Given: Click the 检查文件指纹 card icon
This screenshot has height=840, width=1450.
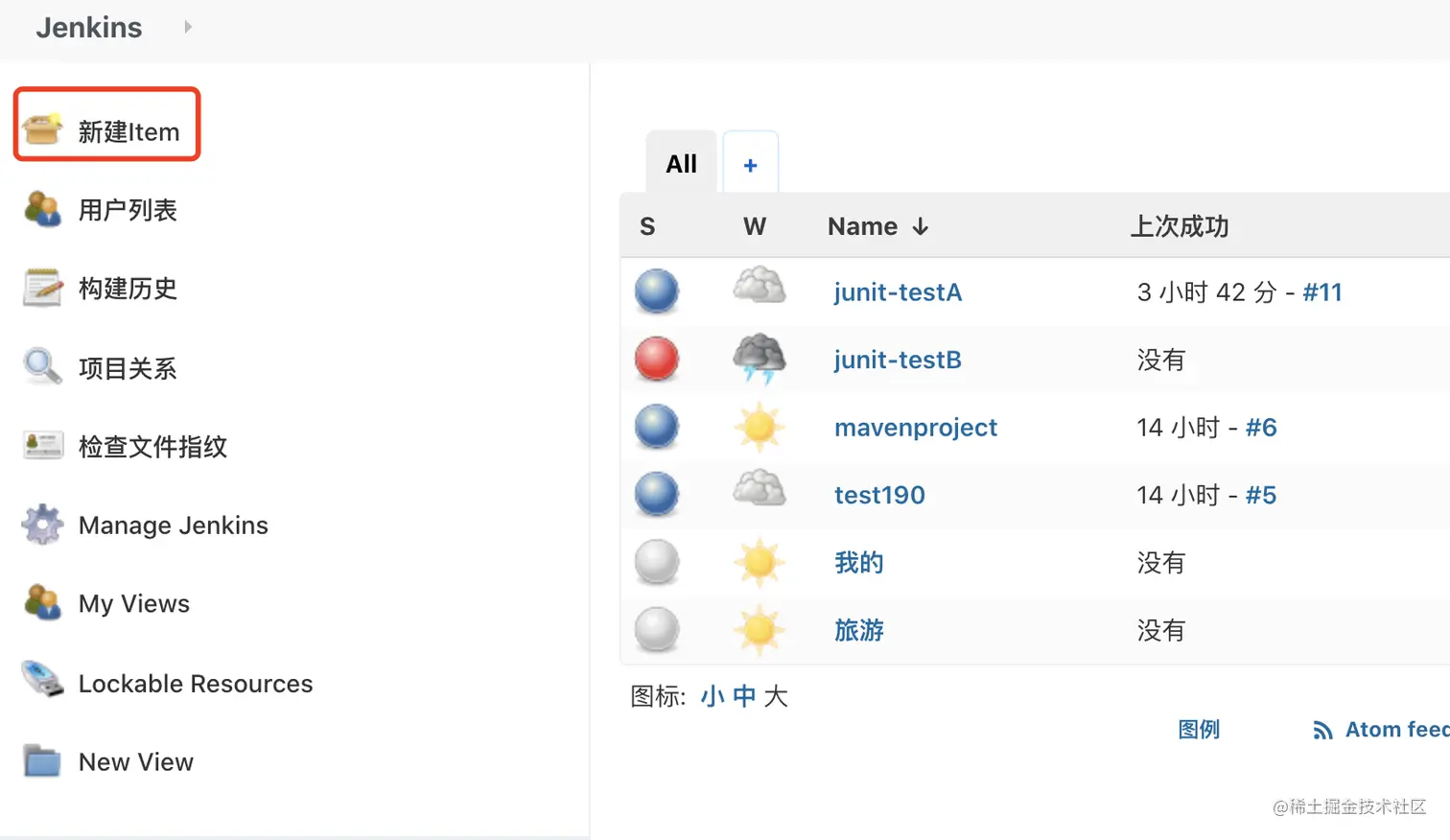Looking at the screenshot, I should (42, 445).
